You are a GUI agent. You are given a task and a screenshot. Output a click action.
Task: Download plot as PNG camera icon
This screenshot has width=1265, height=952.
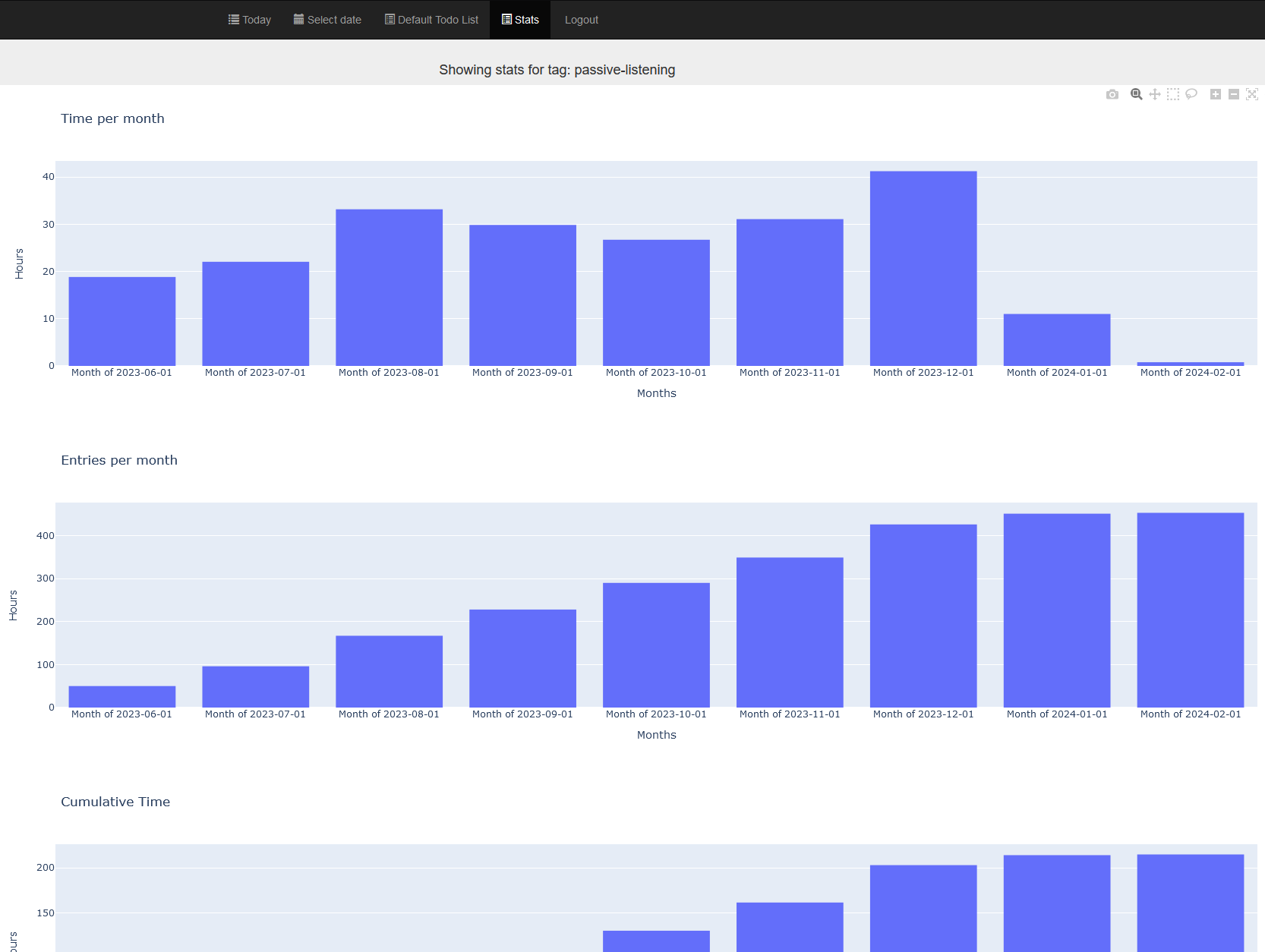pos(1112,94)
